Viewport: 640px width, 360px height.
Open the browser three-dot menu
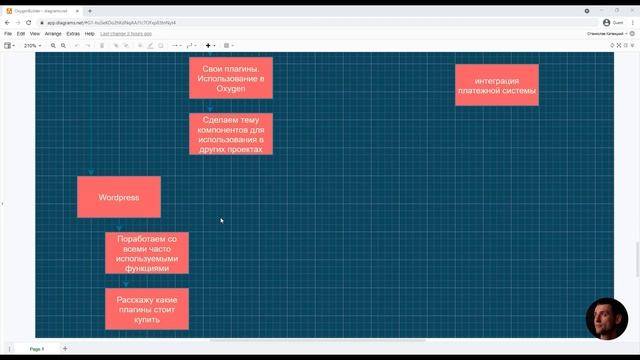[633, 23]
